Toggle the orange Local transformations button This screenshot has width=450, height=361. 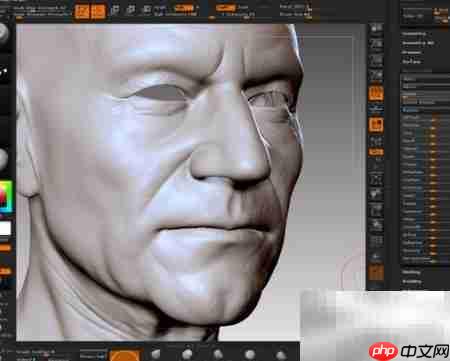(x=376, y=125)
